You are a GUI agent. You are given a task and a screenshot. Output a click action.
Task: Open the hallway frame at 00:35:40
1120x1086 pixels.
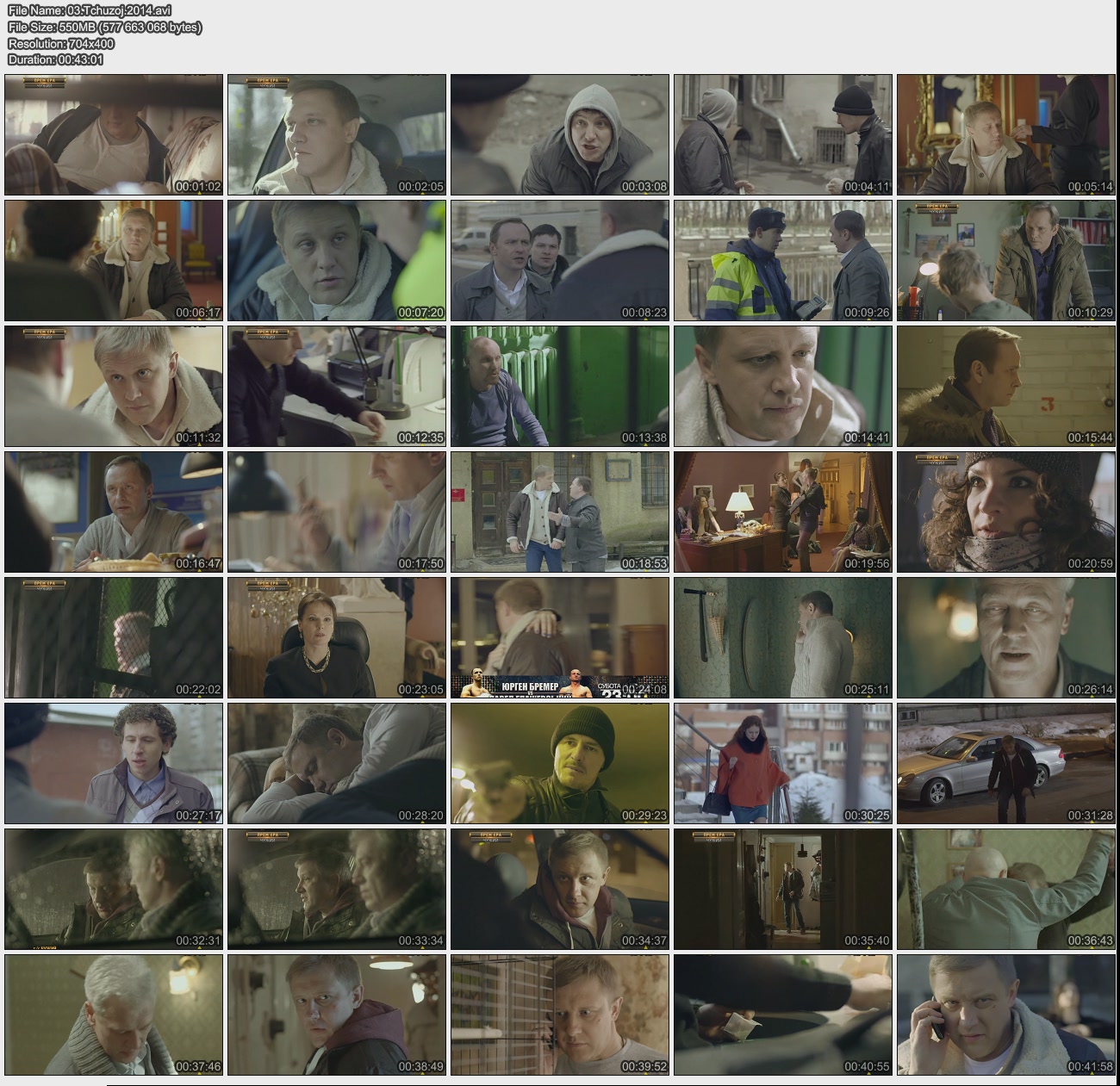tap(782, 889)
